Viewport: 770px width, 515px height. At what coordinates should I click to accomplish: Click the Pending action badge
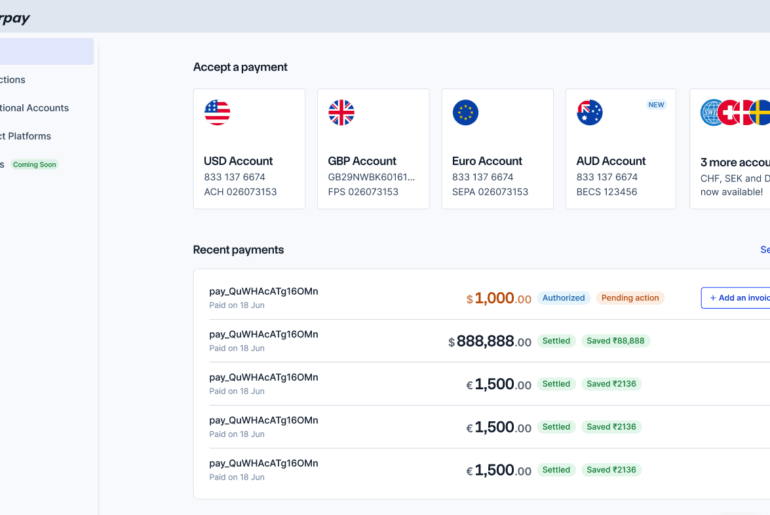[x=630, y=298]
